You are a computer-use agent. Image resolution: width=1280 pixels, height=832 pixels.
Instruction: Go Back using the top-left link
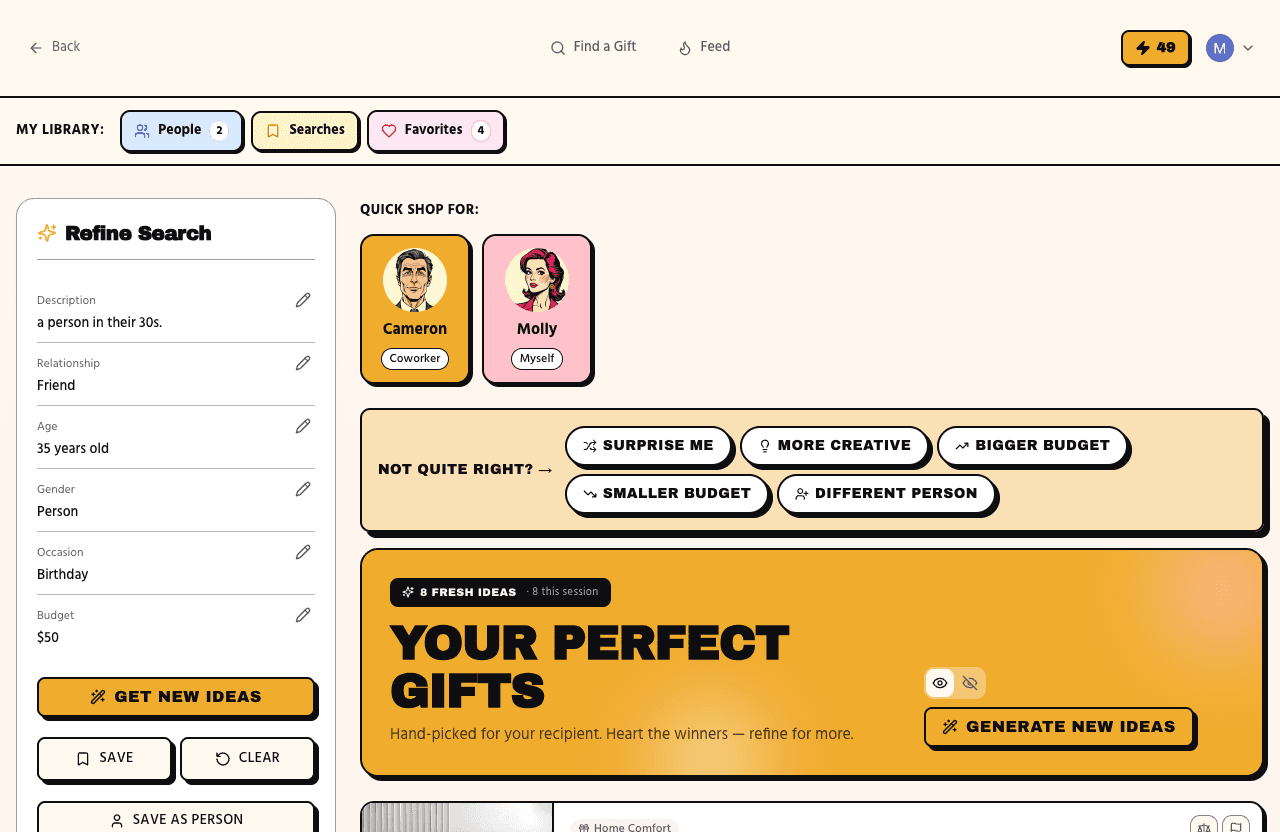[x=55, y=47]
